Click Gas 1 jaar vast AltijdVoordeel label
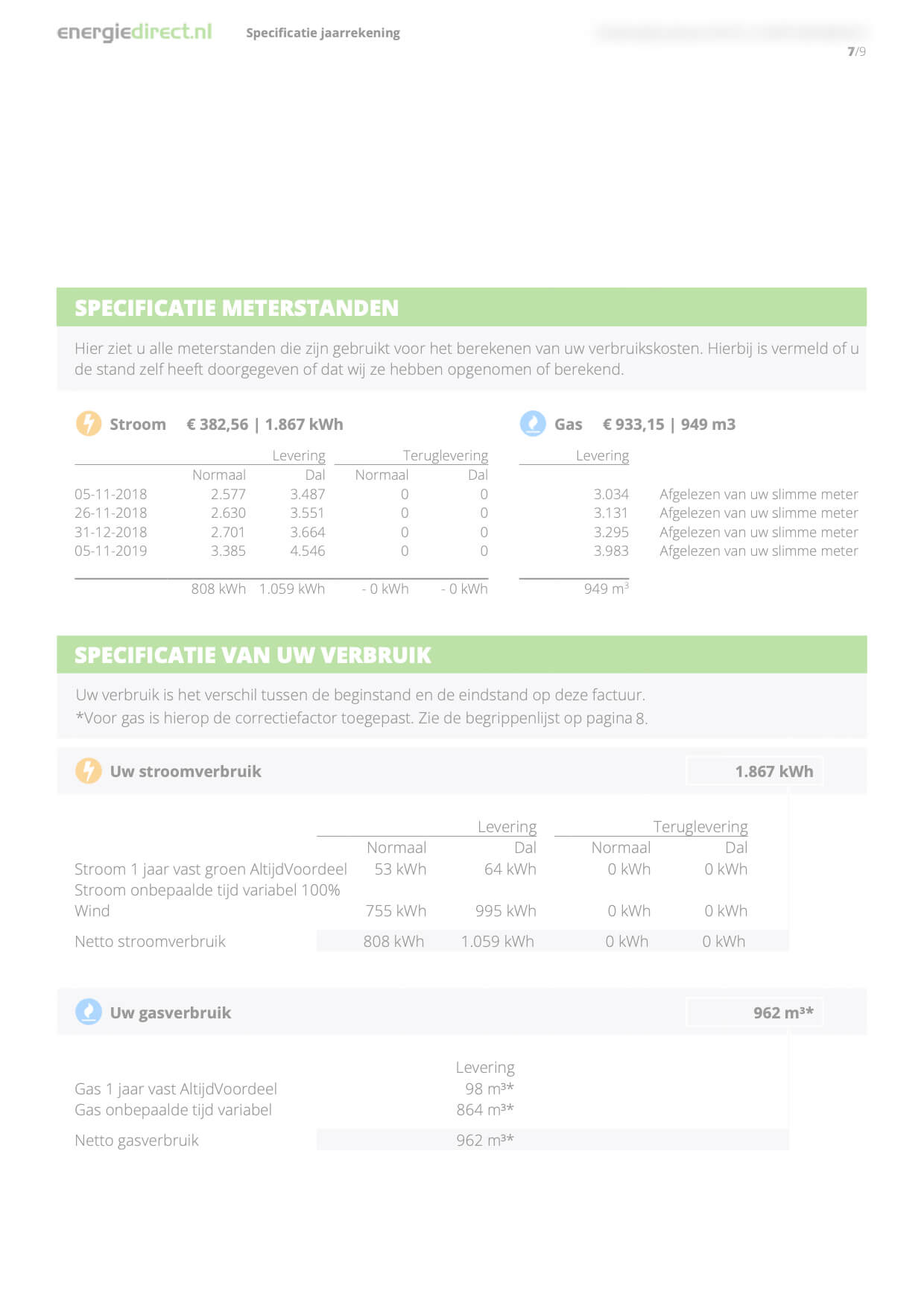This screenshot has height=1306, width=924. [x=175, y=1088]
